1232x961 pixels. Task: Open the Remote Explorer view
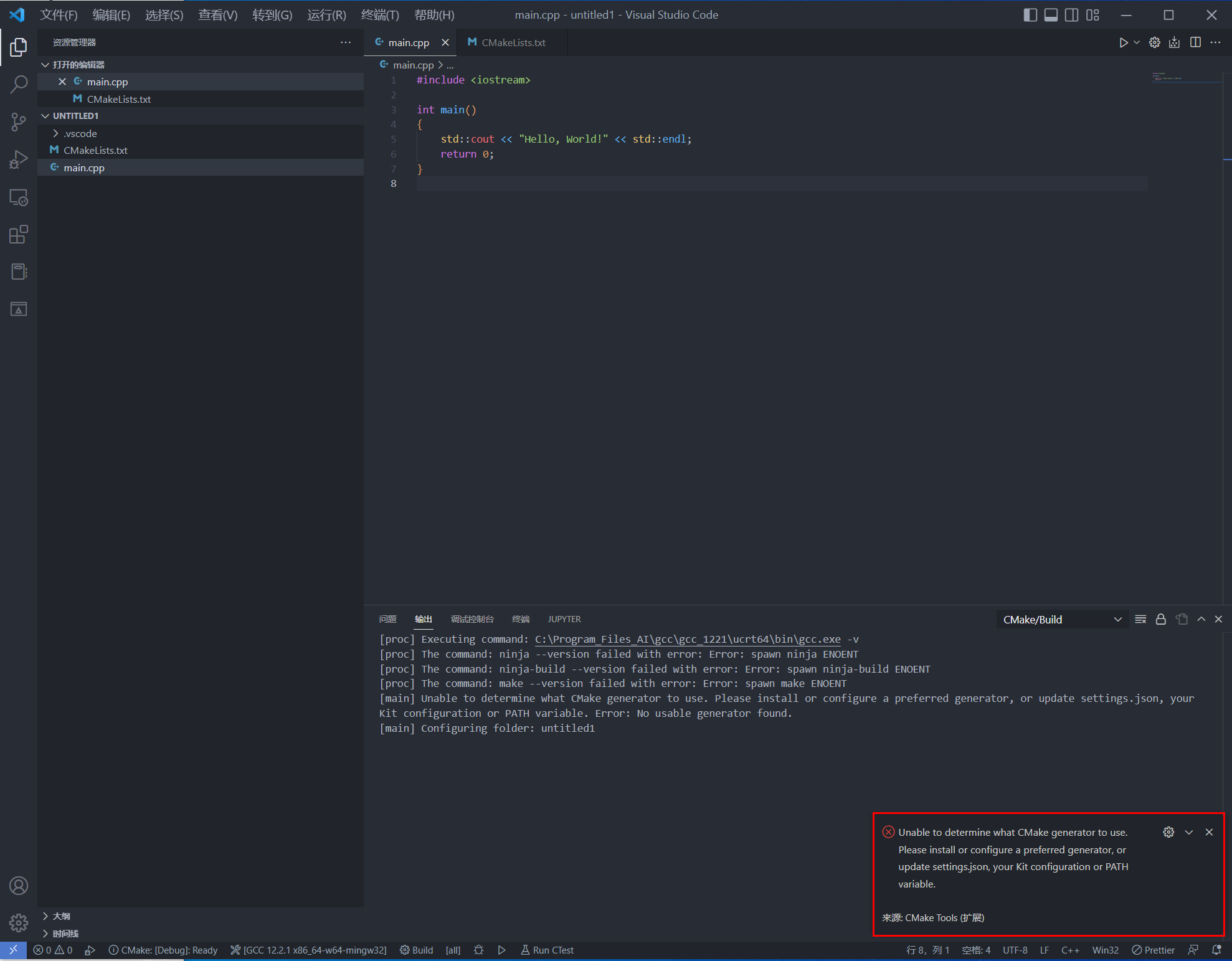[19, 197]
